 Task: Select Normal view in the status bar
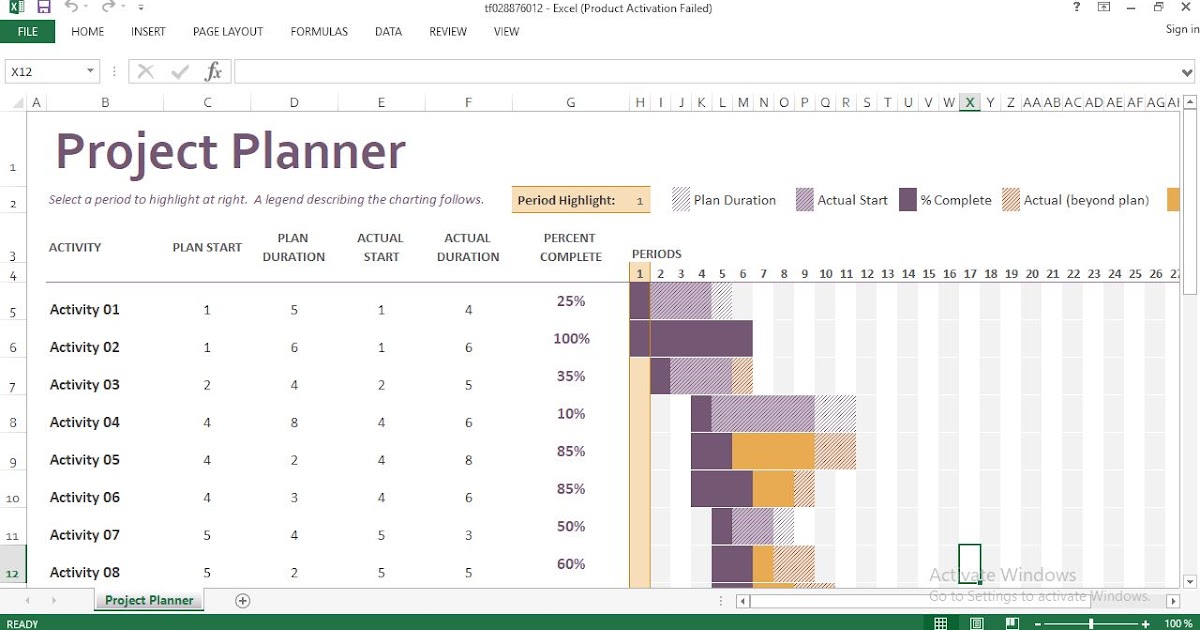[941, 622]
